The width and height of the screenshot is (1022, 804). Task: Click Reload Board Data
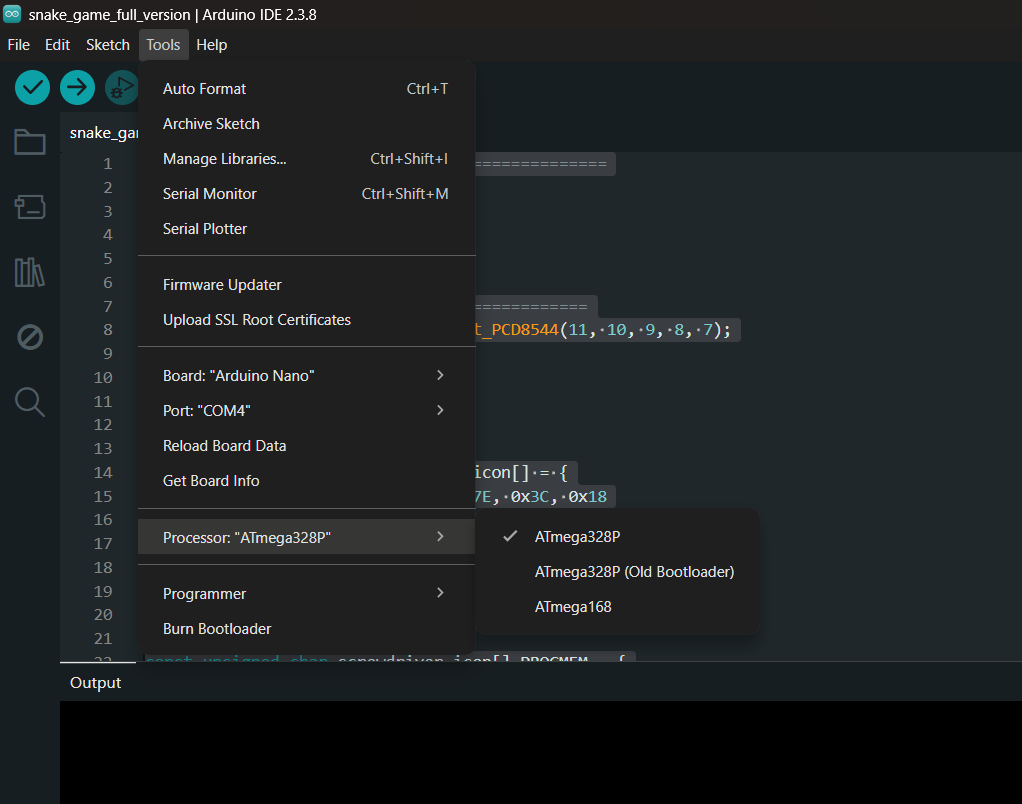[306, 446]
